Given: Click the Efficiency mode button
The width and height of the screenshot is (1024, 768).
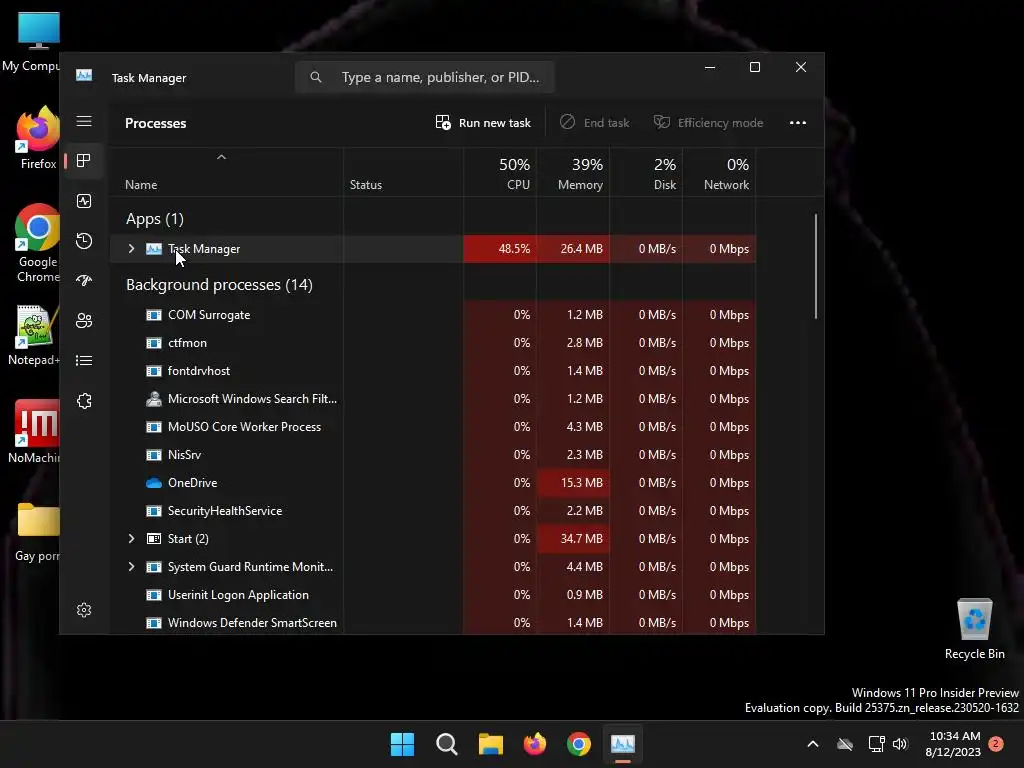Looking at the screenshot, I should (x=709, y=123).
